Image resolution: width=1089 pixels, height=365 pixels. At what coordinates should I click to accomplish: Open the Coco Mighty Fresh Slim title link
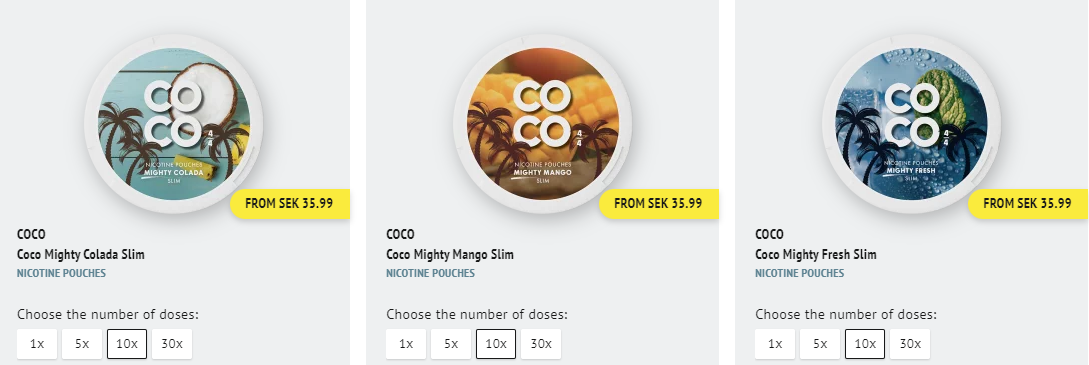point(816,254)
